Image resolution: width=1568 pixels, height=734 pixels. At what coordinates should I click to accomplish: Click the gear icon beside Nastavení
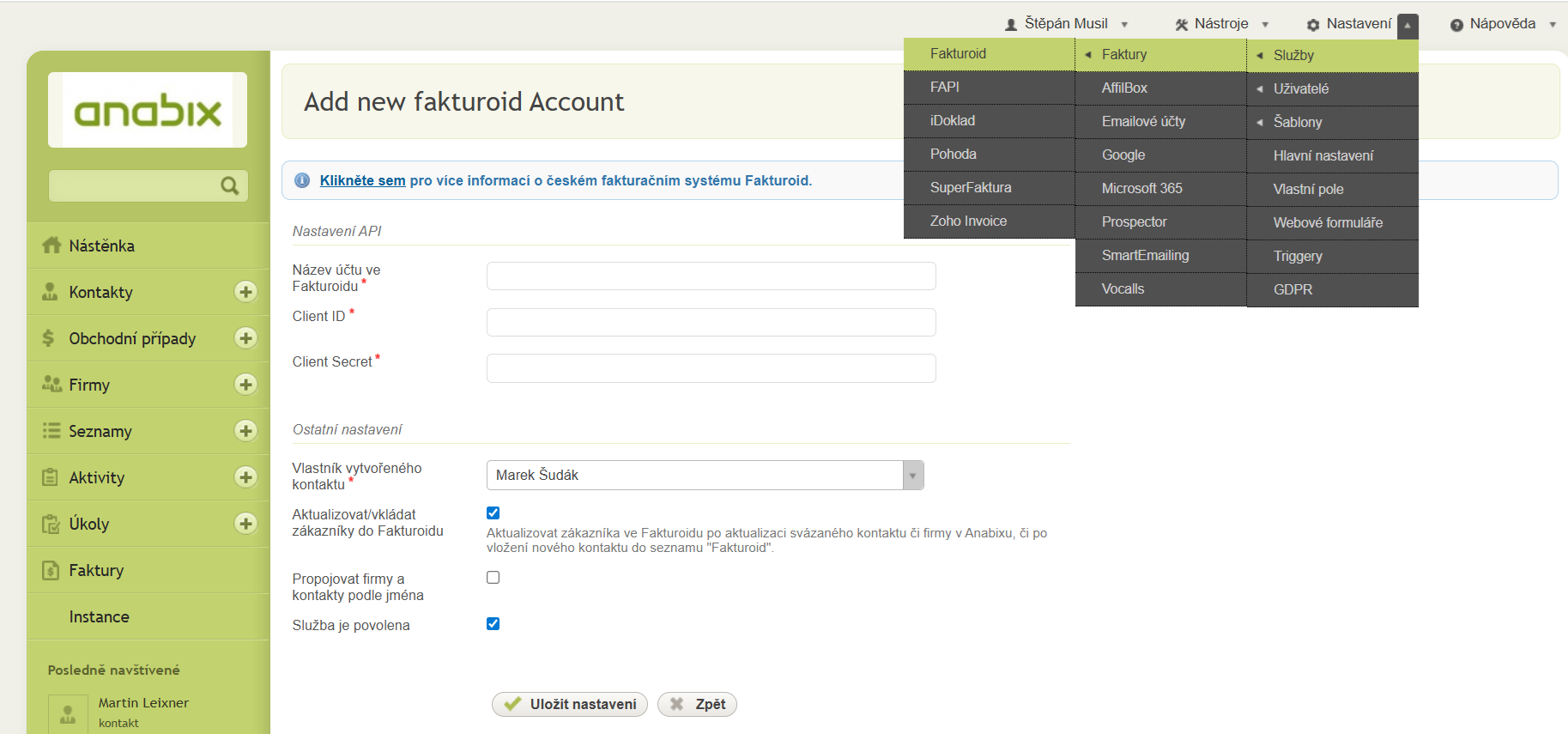click(x=1313, y=25)
